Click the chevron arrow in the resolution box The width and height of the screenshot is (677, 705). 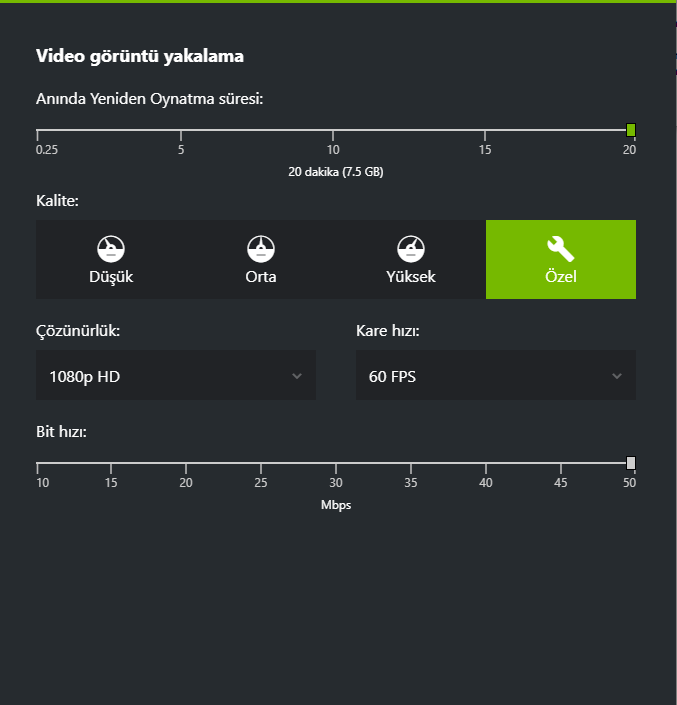pyautogui.click(x=297, y=376)
